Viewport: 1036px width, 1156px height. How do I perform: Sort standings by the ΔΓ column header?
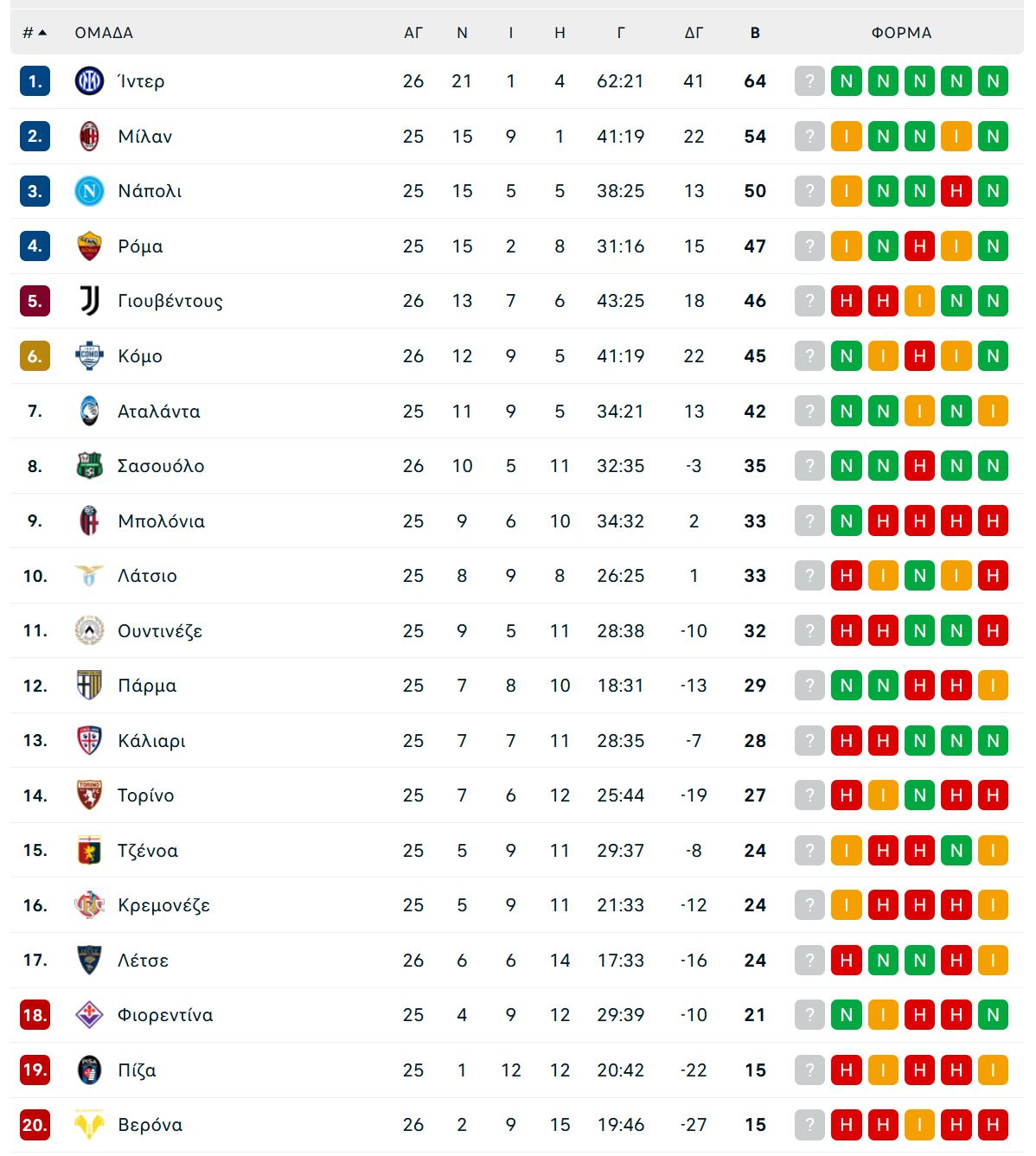(x=694, y=33)
